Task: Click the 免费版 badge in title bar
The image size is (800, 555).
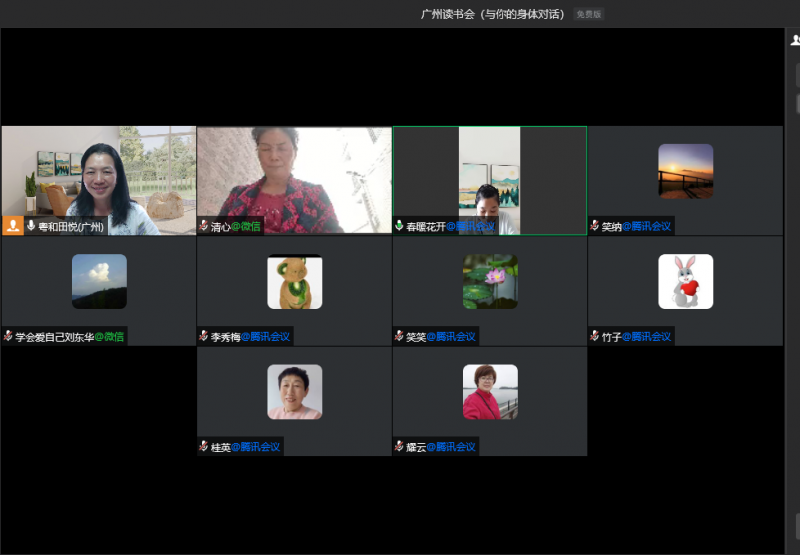Action: [x=589, y=15]
